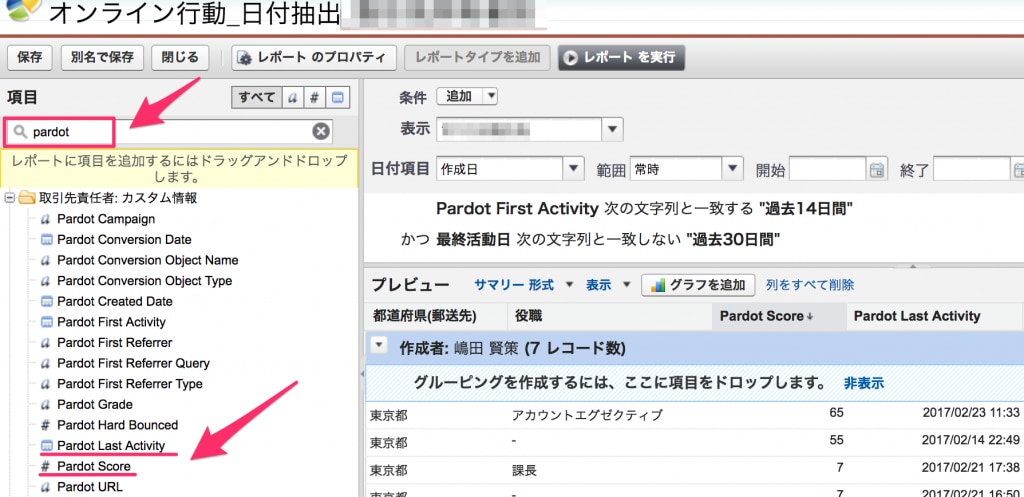Select the Pardot Grade field
Image resolution: width=1024 pixels, height=497 pixels.
click(95, 404)
